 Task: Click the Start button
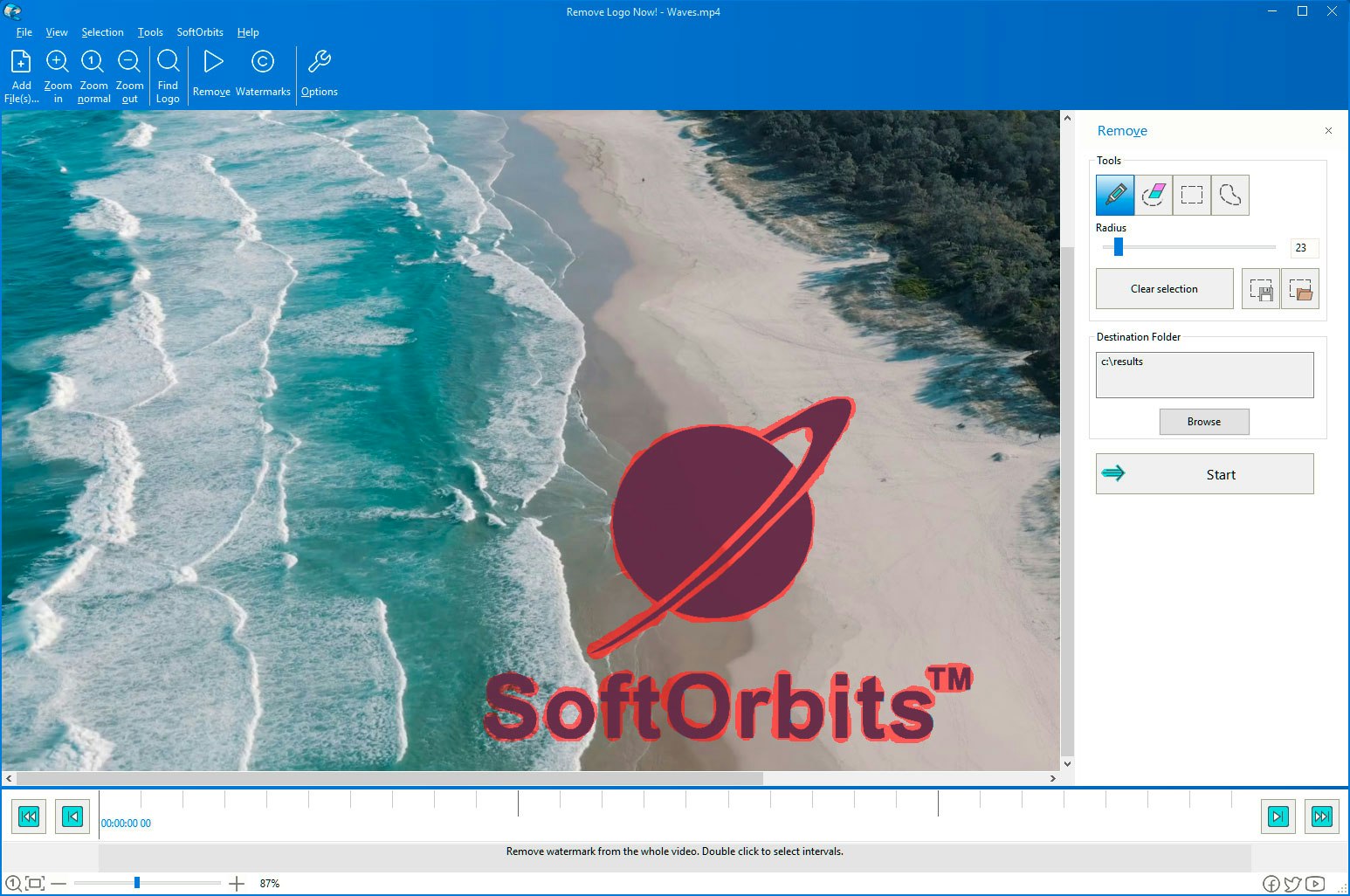1204,474
